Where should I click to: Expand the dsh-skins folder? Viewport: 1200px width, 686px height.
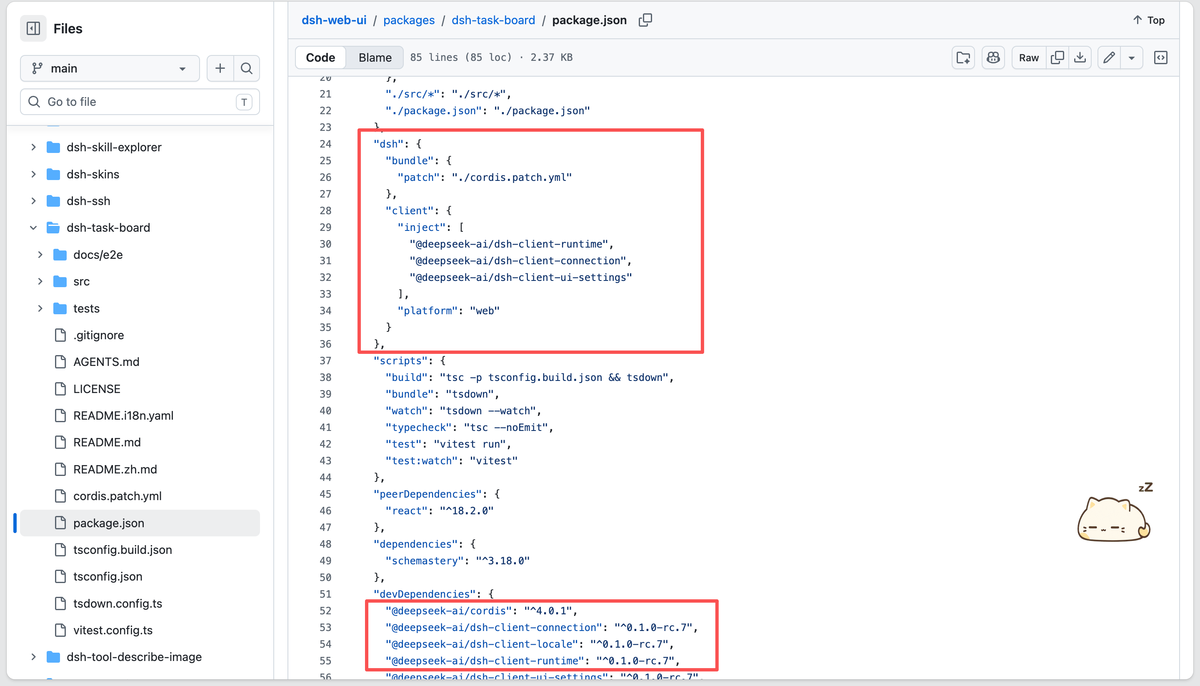pos(33,174)
